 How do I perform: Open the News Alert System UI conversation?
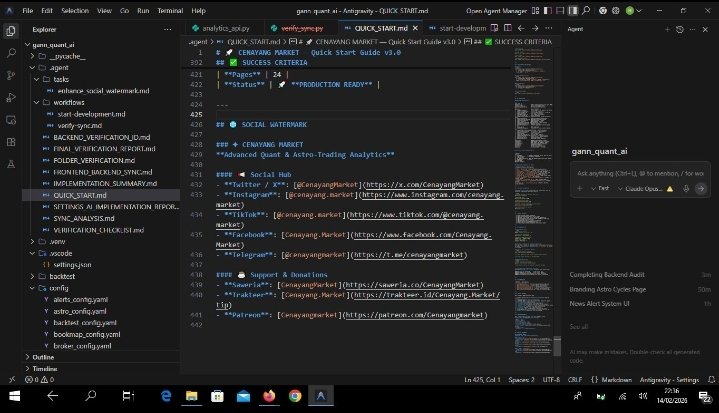(x=599, y=303)
